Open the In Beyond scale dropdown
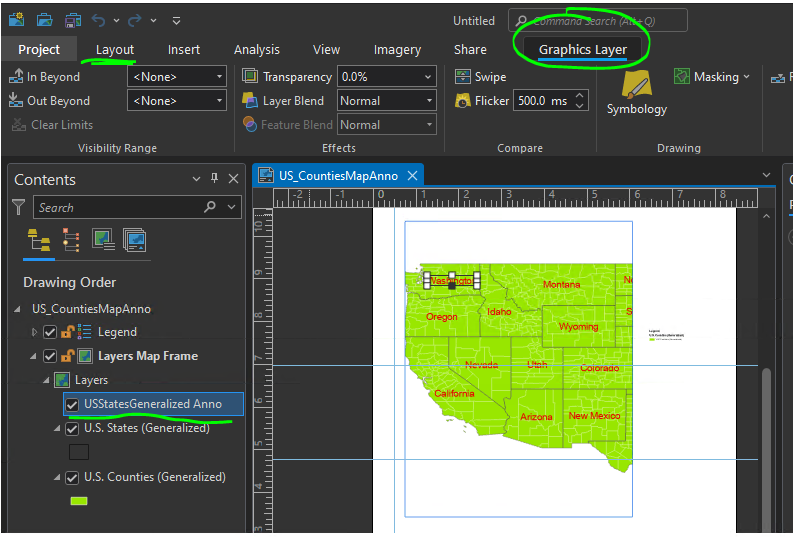This screenshot has height=537, width=793. click(x=219, y=77)
